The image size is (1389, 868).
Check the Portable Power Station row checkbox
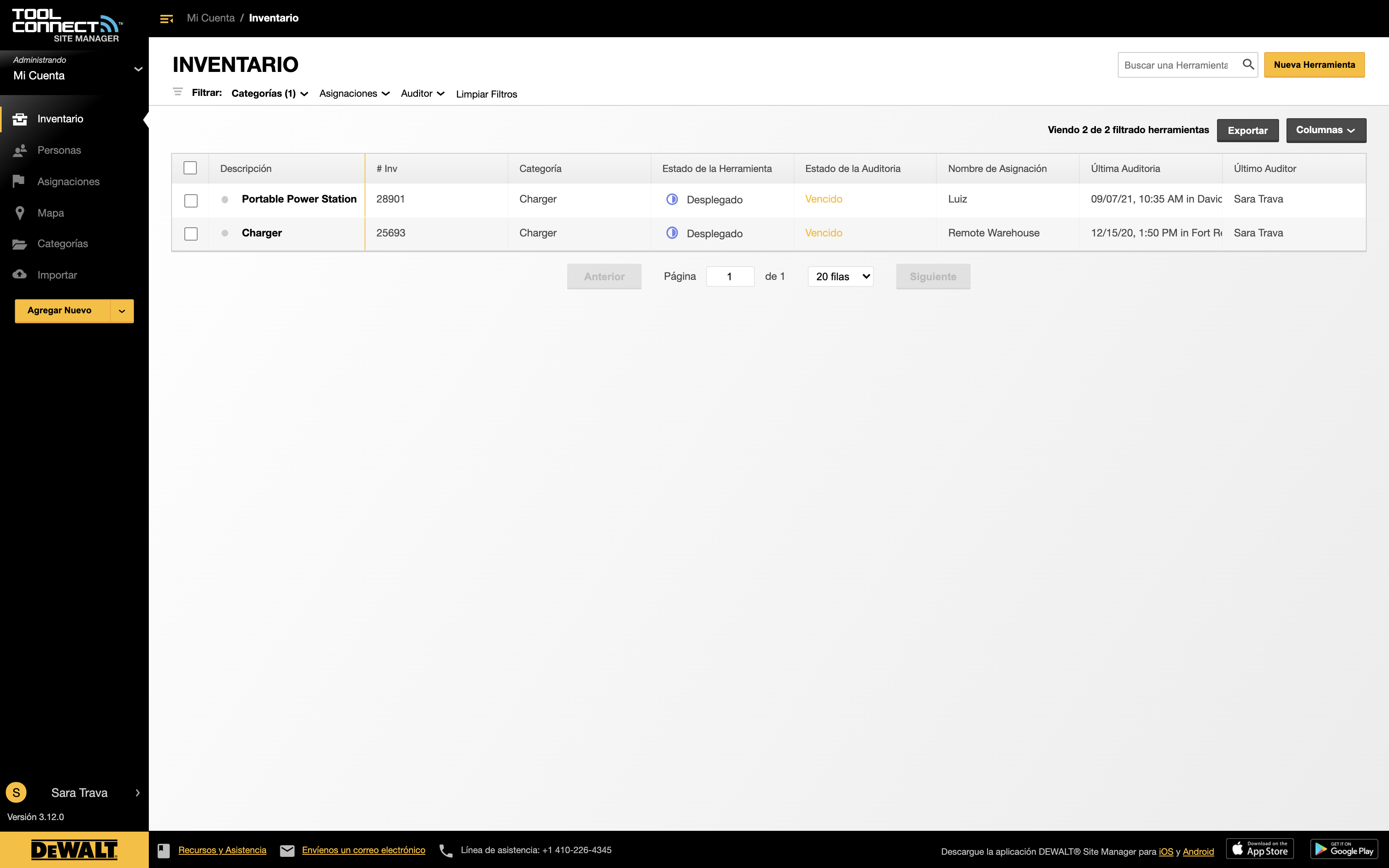[x=191, y=201]
